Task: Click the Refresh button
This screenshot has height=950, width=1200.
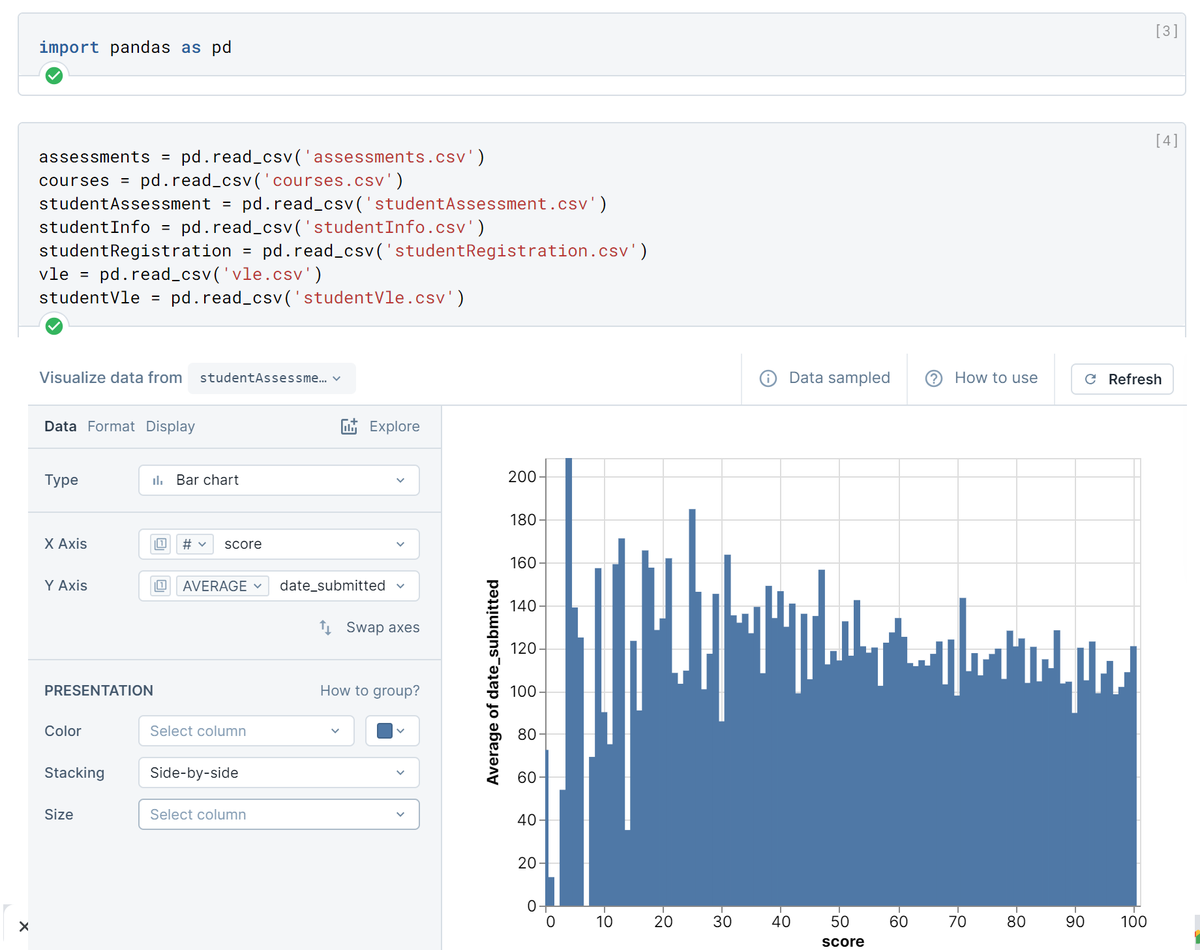Action: (x=1122, y=379)
